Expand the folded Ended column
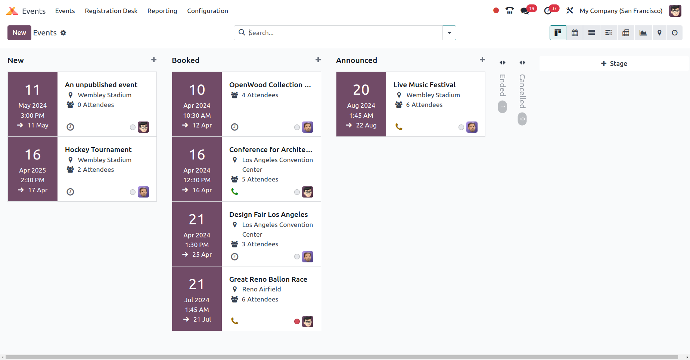Viewport: 690px width, 360px height. click(502, 62)
